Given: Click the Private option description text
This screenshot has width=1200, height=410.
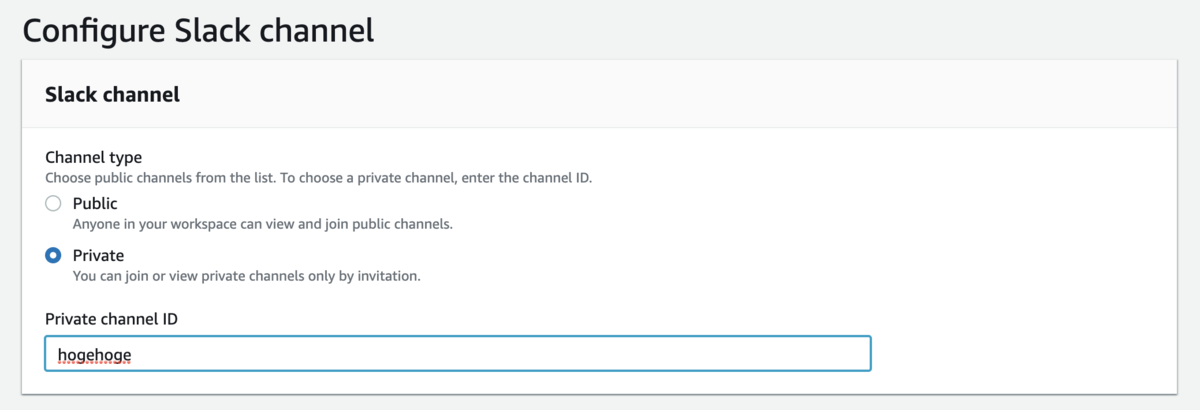Looking at the screenshot, I should 246,276.
